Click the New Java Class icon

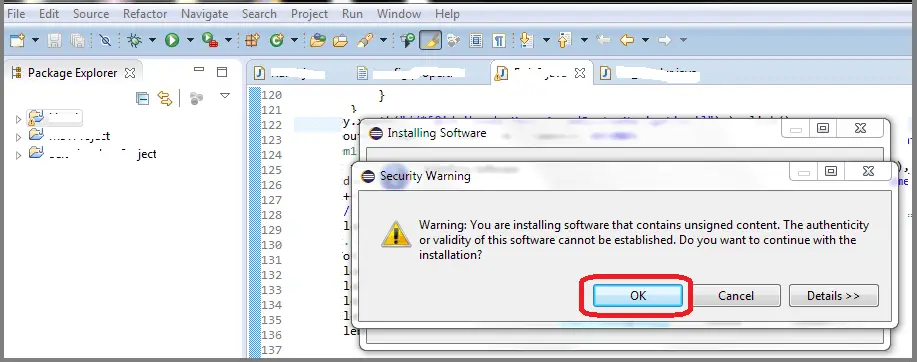click(x=276, y=40)
